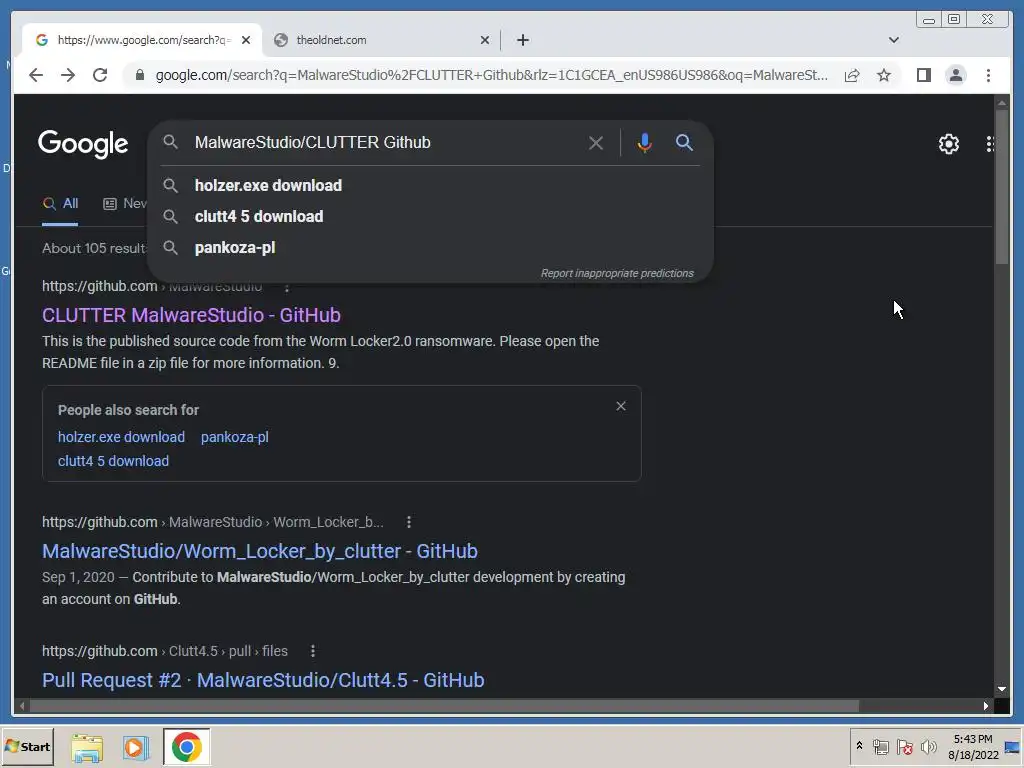Click the vertical scrollbar thumb
Image resolution: width=1024 pixels, height=768 pixels.
pyautogui.click(x=1002, y=186)
